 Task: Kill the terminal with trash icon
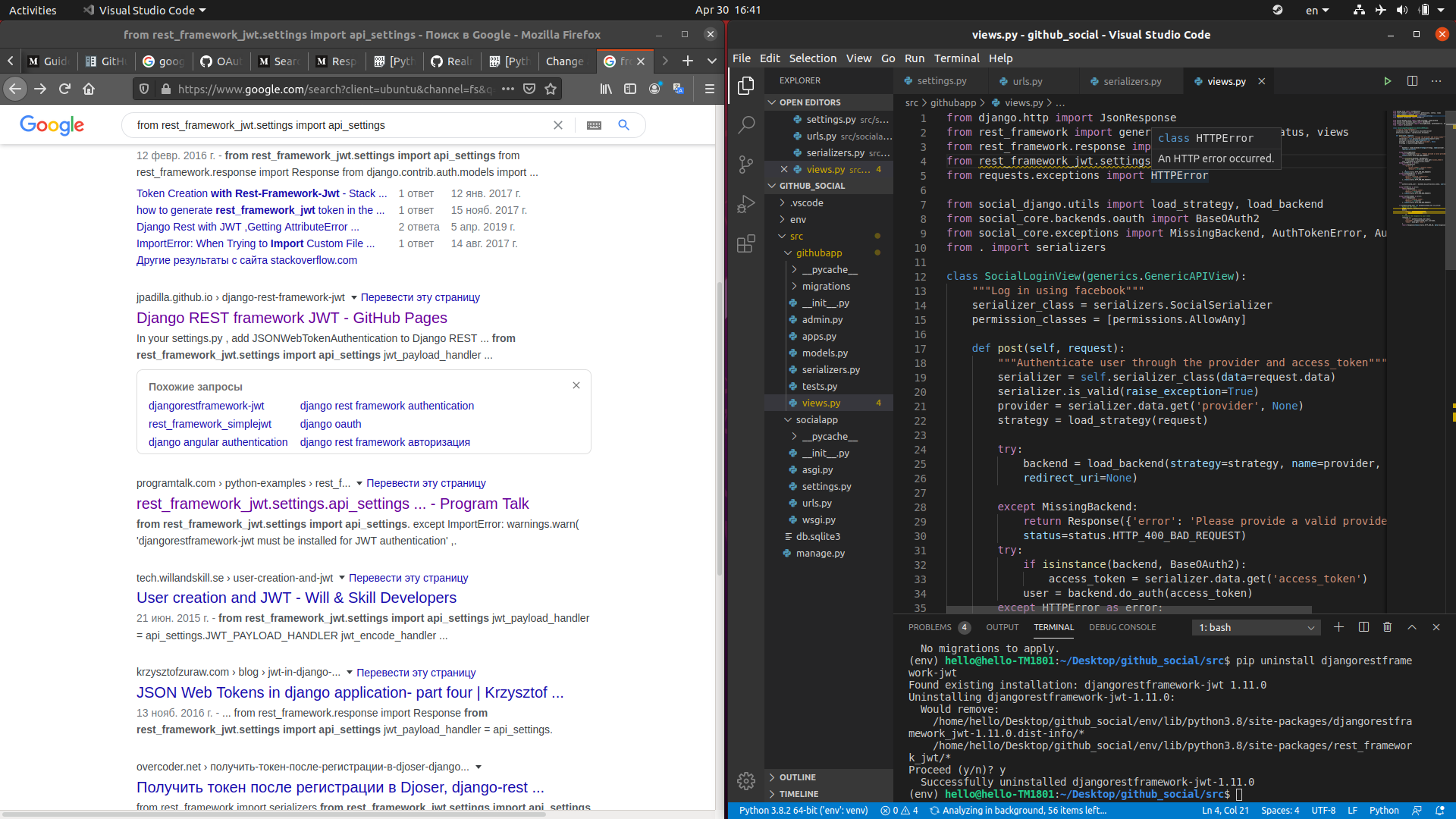tap(1387, 627)
